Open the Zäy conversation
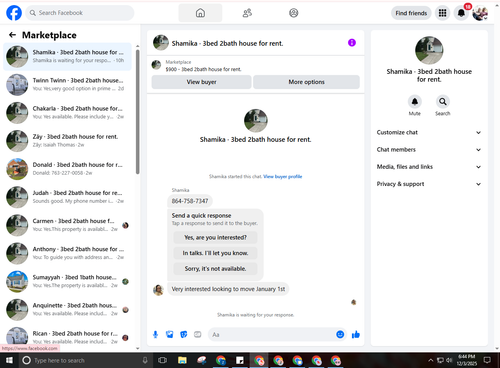 coord(68,141)
